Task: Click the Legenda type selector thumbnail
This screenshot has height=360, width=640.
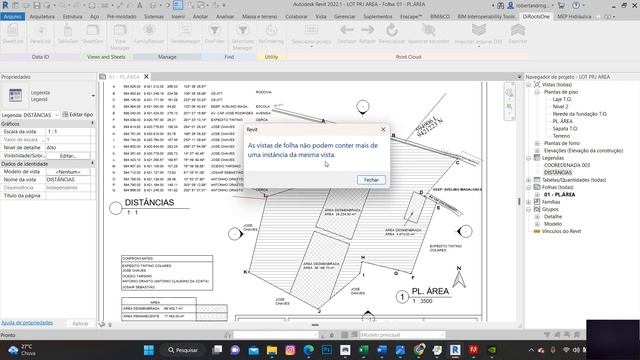Action: (x=16, y=96)
